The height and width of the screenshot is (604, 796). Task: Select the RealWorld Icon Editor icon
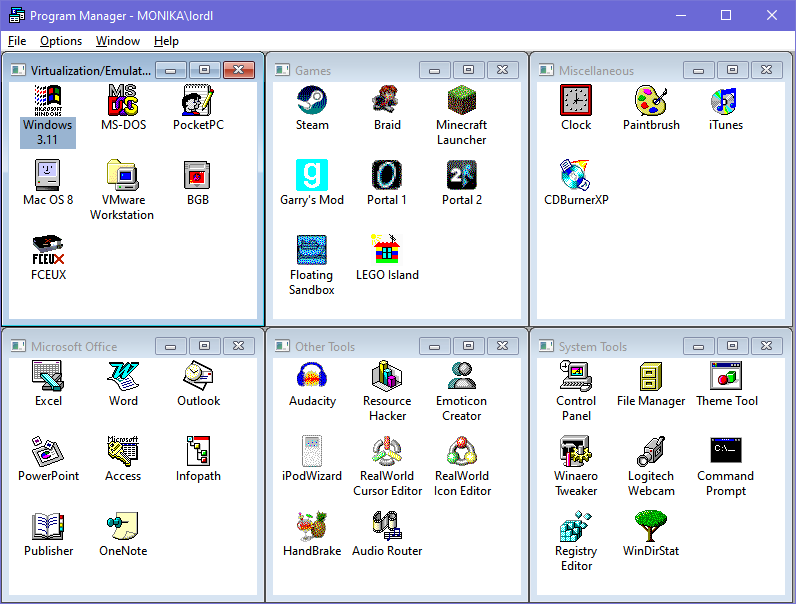point(461,451)
